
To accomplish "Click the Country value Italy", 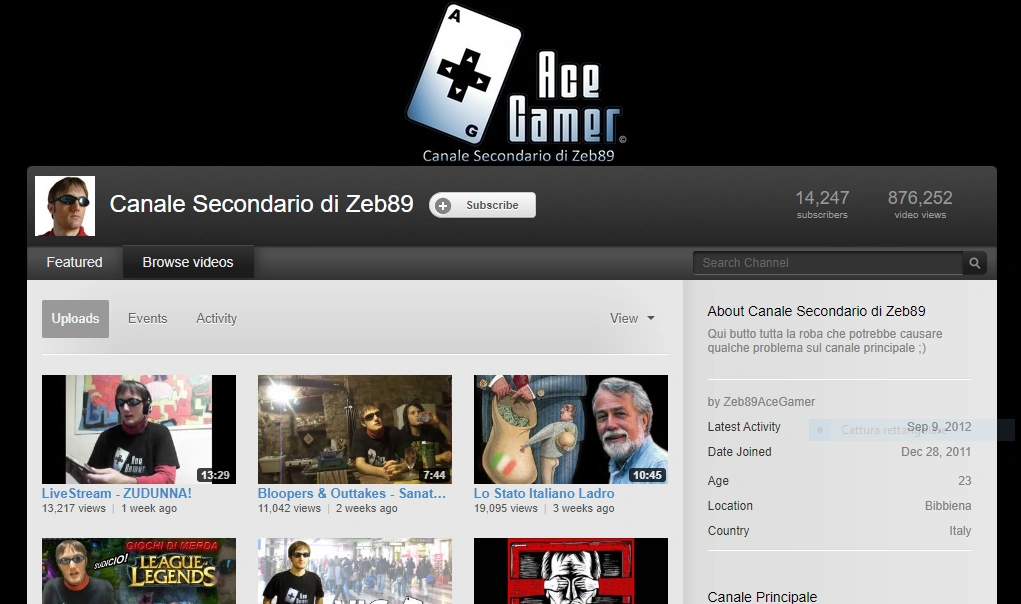I will coord(960,530).
